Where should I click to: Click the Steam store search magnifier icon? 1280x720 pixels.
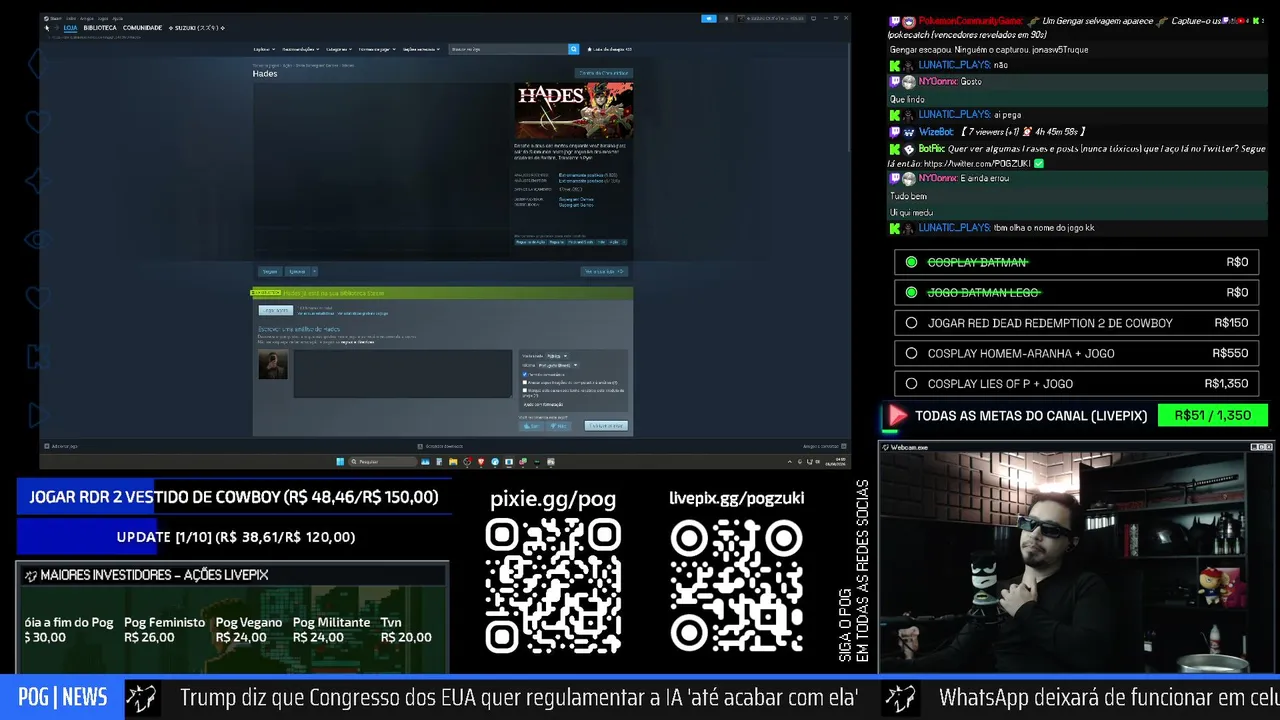click(x=573, y=49)
